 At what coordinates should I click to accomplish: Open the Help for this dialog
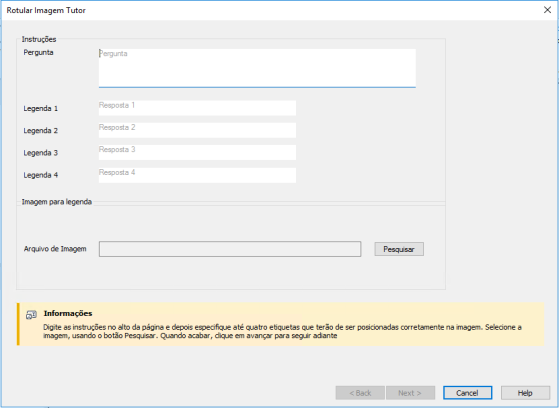(525, 393)
